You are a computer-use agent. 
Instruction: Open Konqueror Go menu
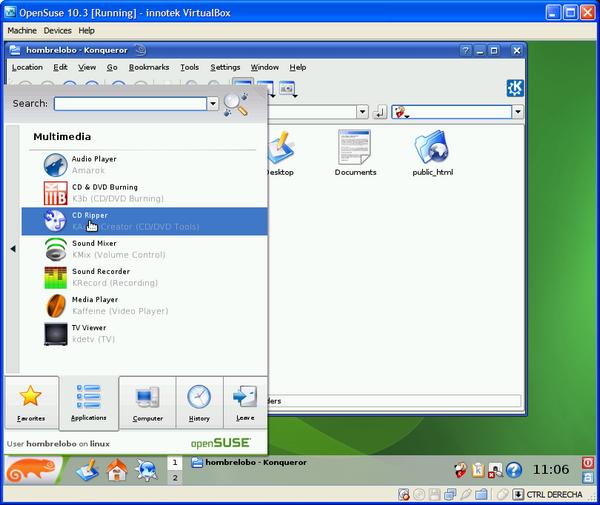112,67
